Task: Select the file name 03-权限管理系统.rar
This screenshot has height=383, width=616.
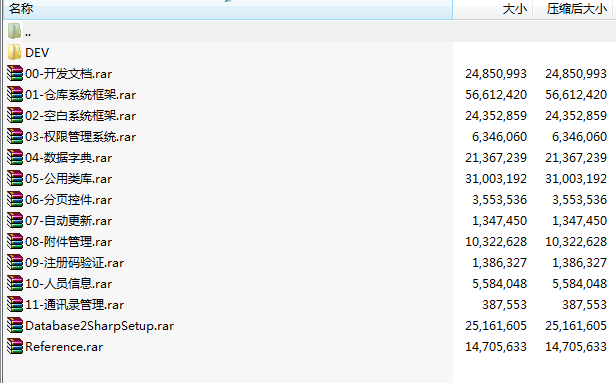Action: click(81, 137)
